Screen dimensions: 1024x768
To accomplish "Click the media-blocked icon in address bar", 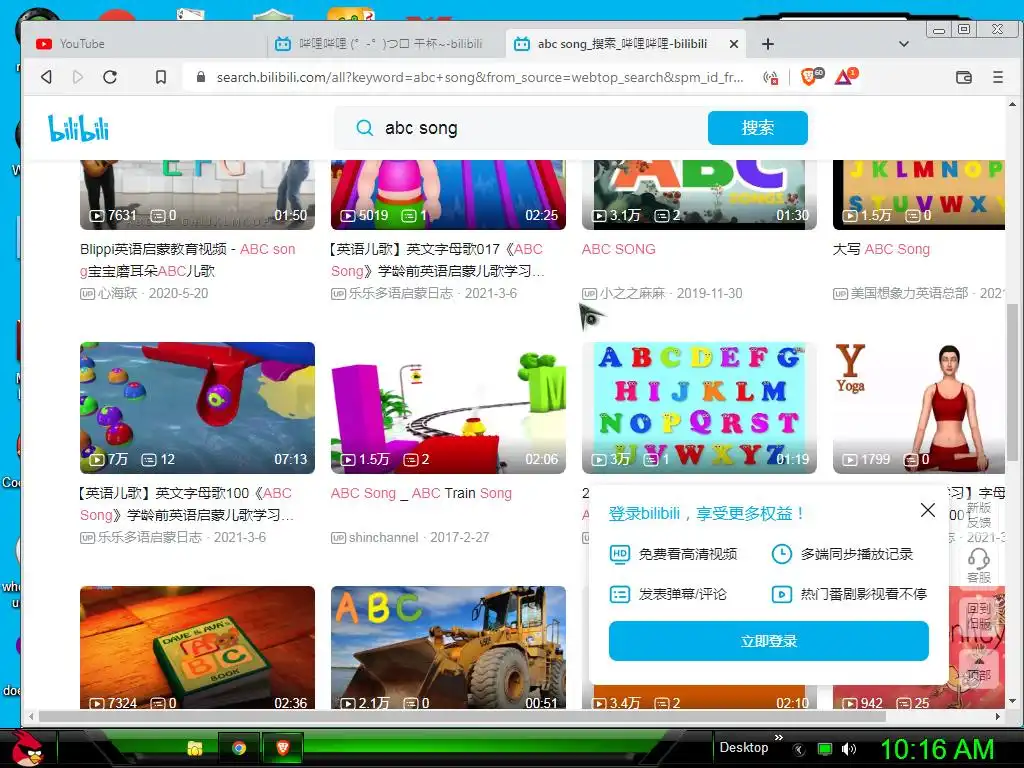I will pyautogui.click(x=771, y=77).
